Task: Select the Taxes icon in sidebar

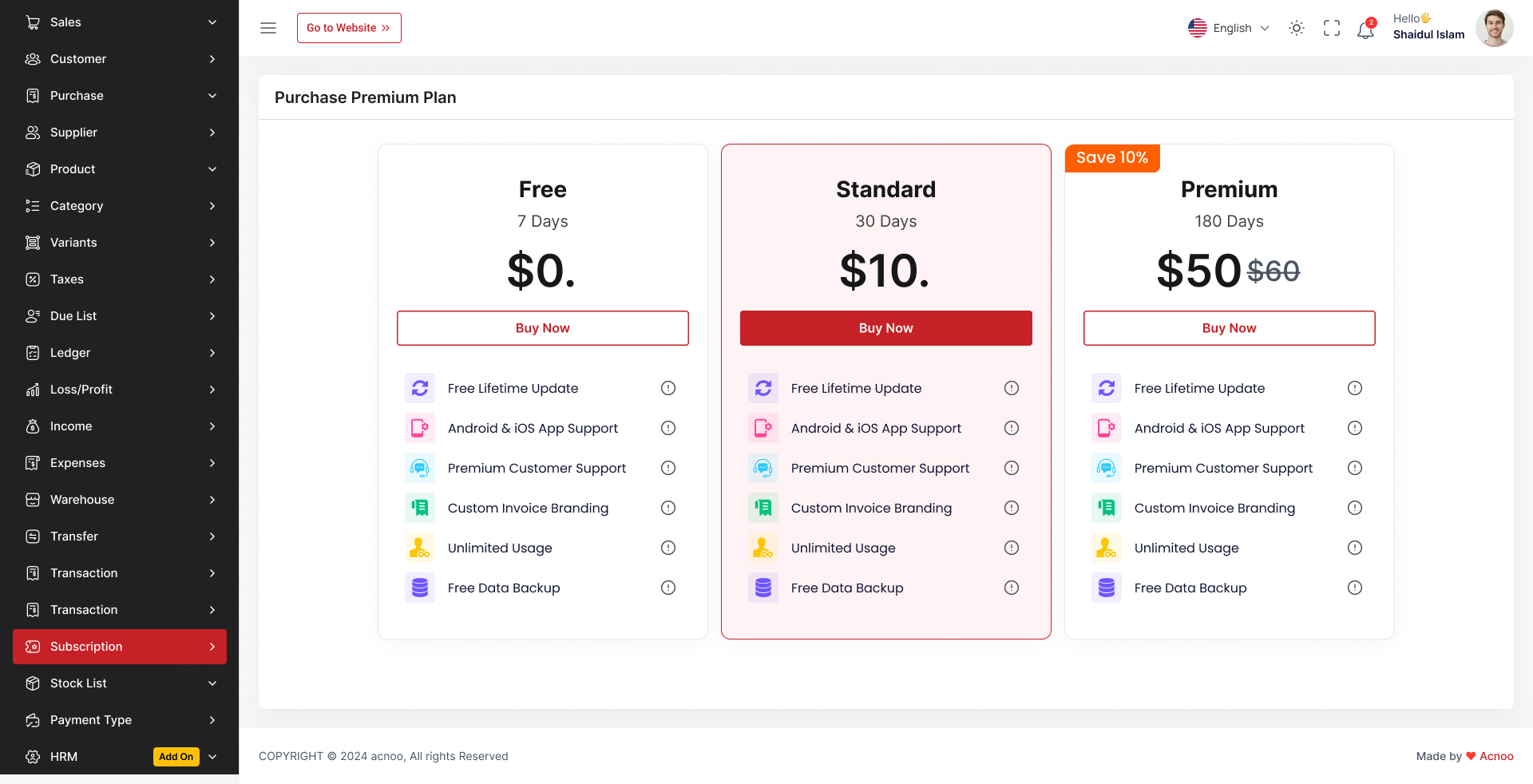Action: pyautogui.click(x=33, y=279)
